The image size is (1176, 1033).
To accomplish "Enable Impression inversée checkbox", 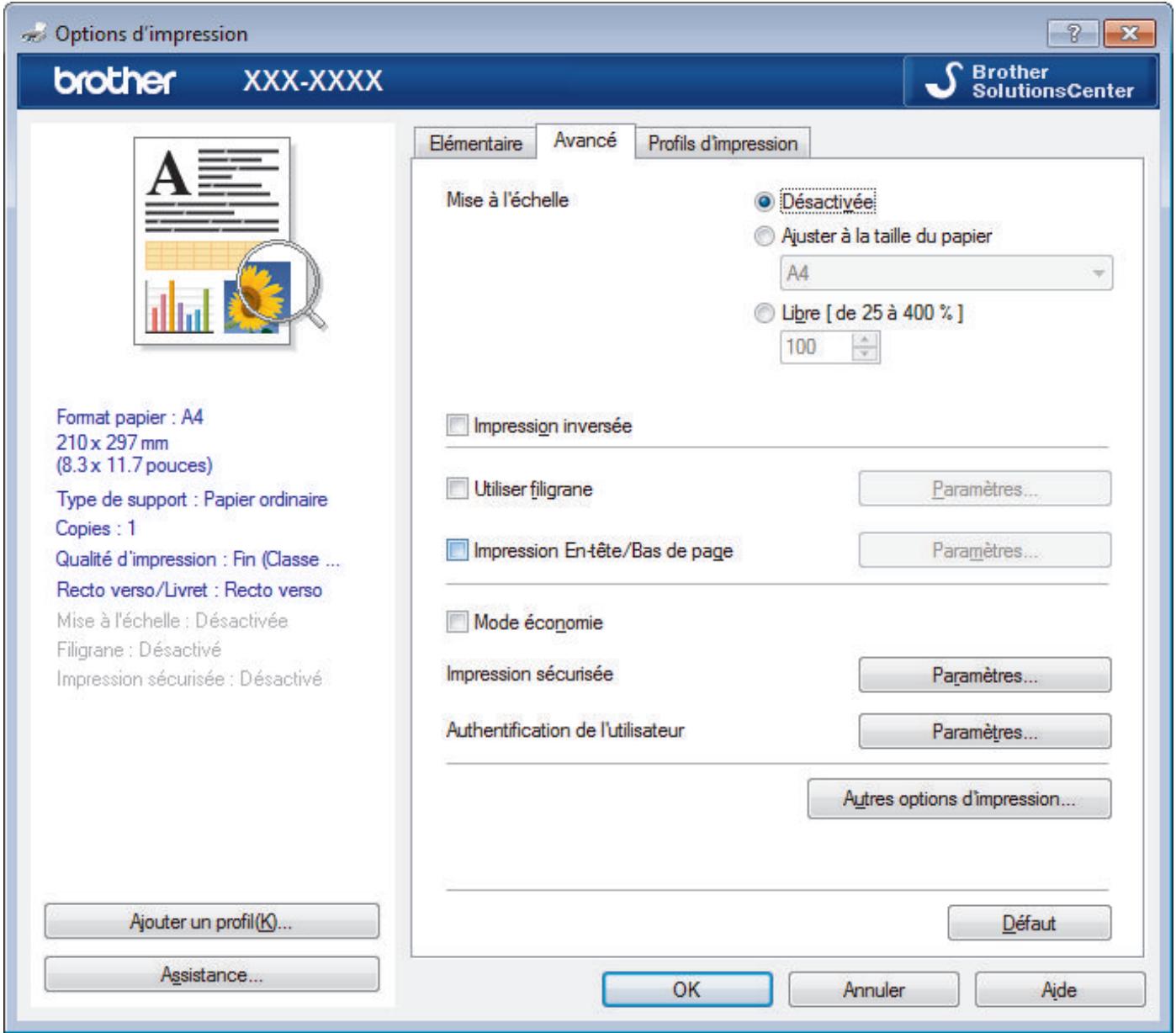I will [457, 426].
